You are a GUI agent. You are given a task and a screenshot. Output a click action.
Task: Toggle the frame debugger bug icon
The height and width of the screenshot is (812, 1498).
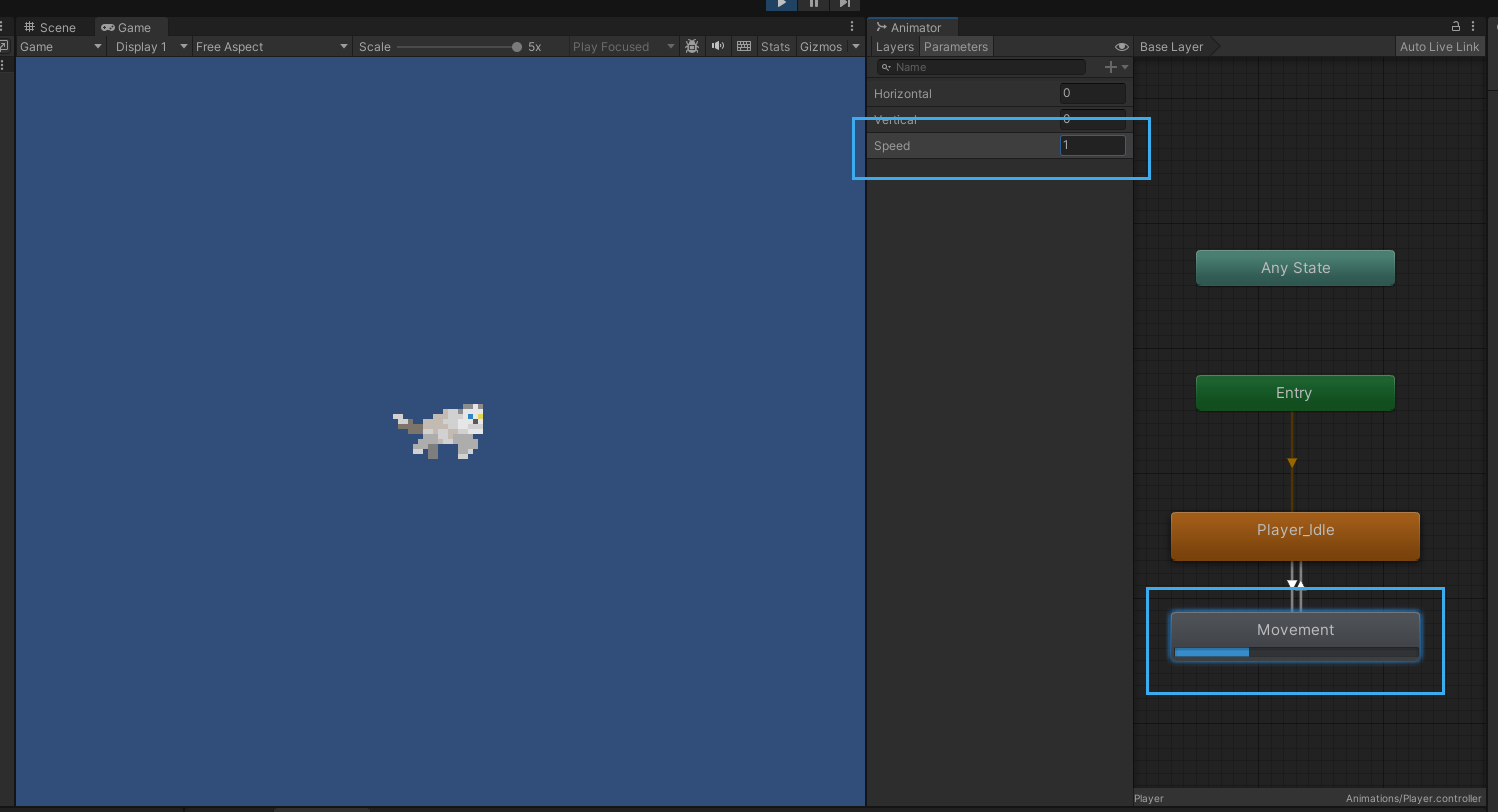coord(691,47)
